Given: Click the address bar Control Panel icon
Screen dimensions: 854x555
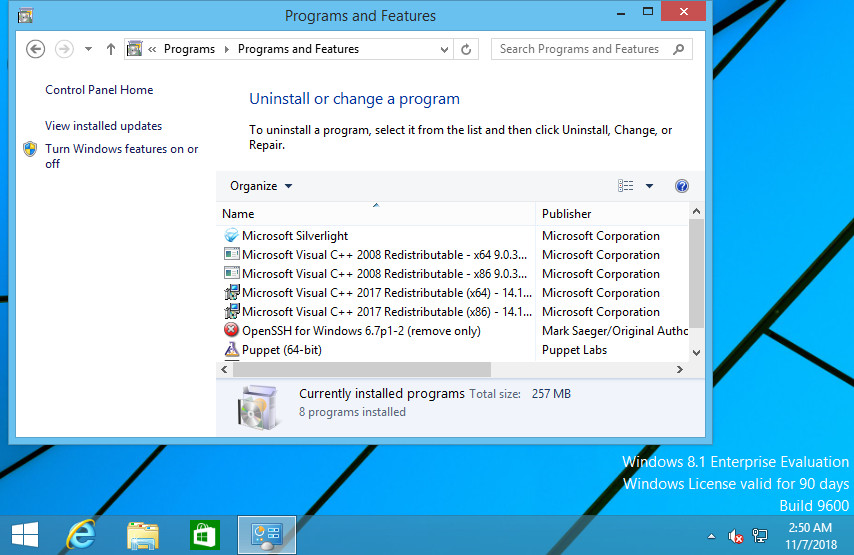Looking at the screenshot, I should 135,49.
